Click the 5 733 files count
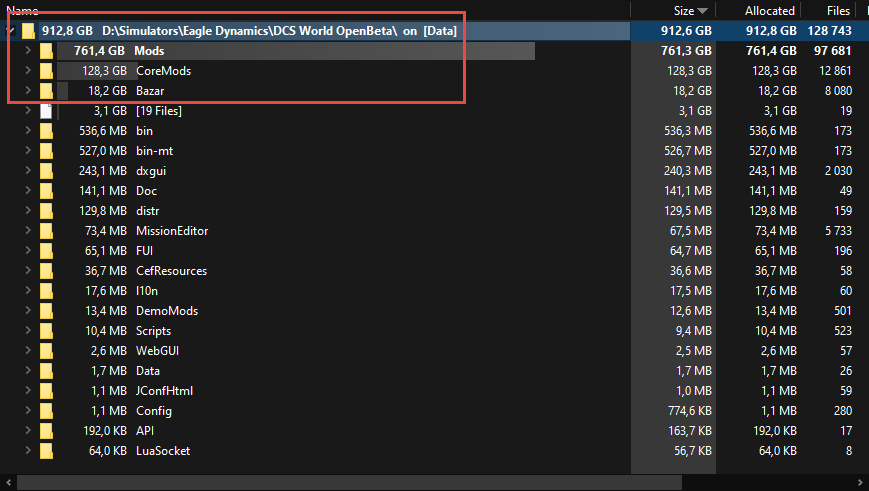The width and height of the screenshot is (869, 491). (839, 231)
